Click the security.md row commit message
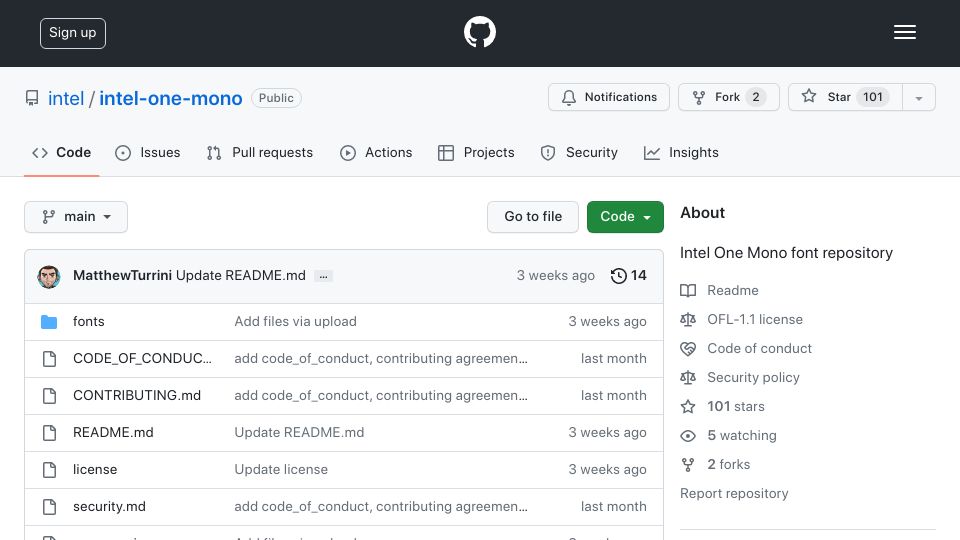This screenshot has height=540, width=960. 381,506
